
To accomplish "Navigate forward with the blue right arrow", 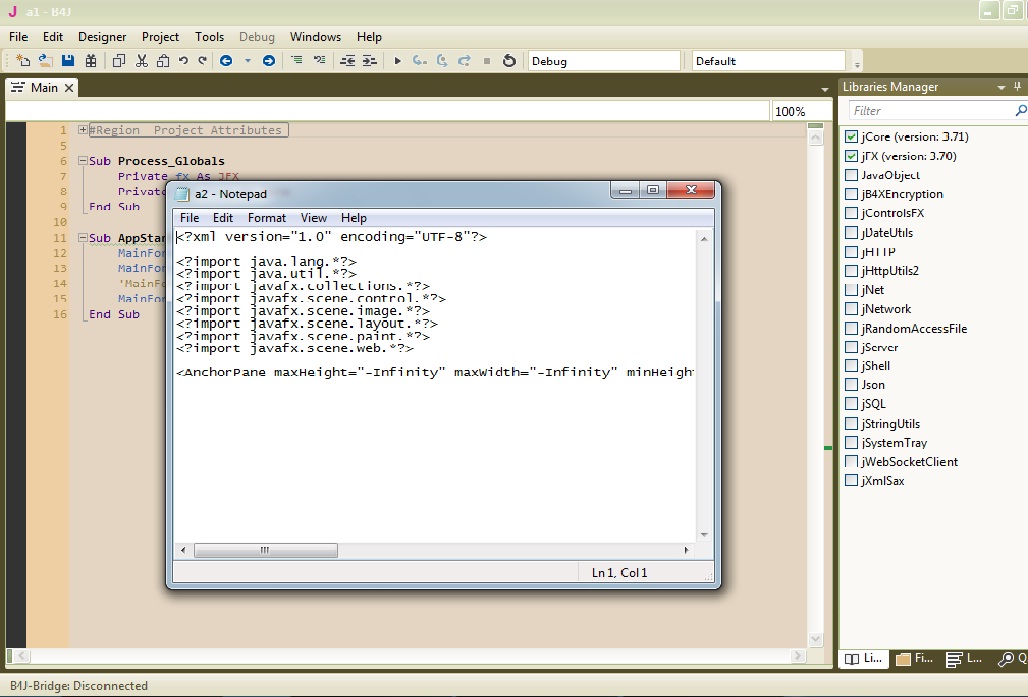I will 268,61.
